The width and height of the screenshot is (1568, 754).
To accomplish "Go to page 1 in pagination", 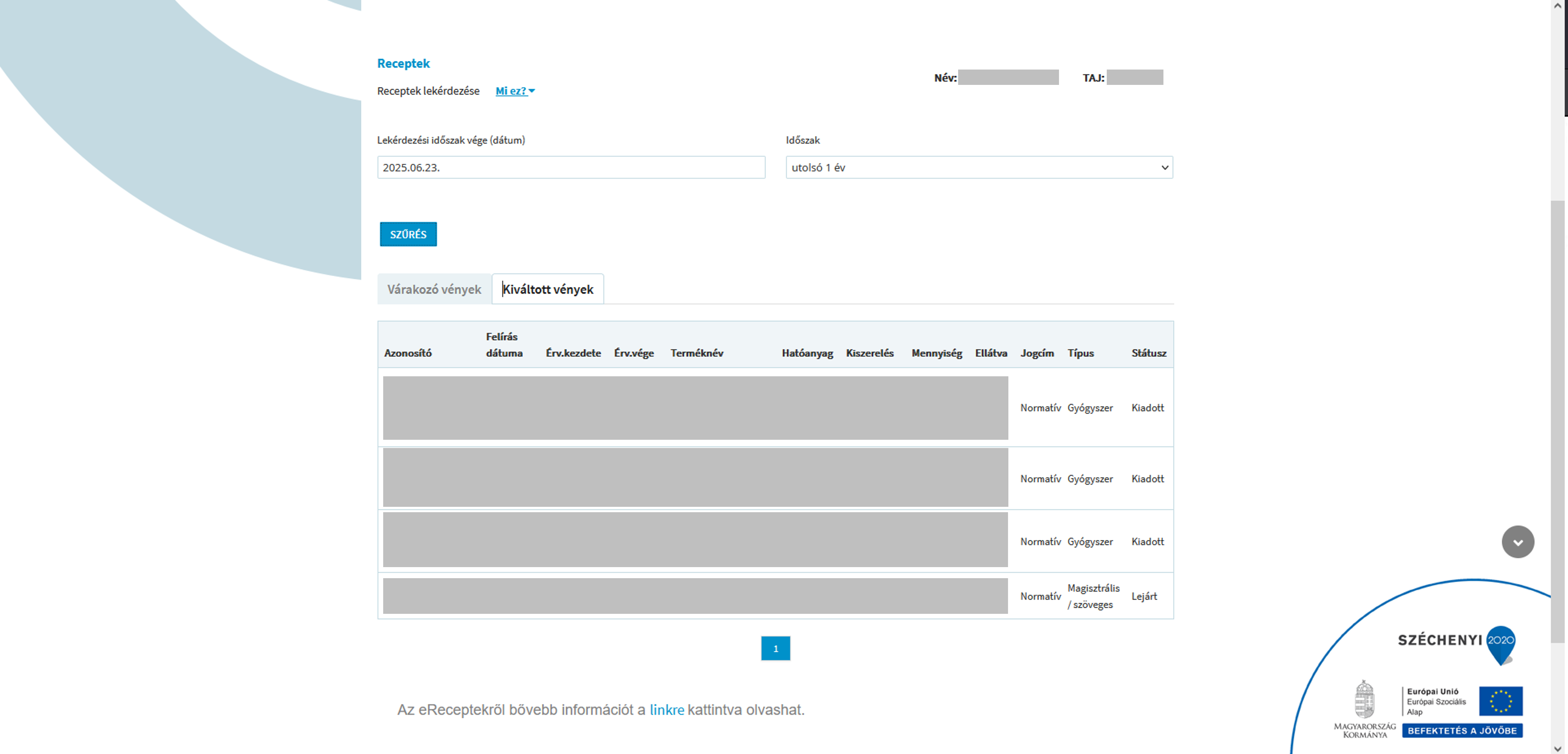I will pos(776,648).
